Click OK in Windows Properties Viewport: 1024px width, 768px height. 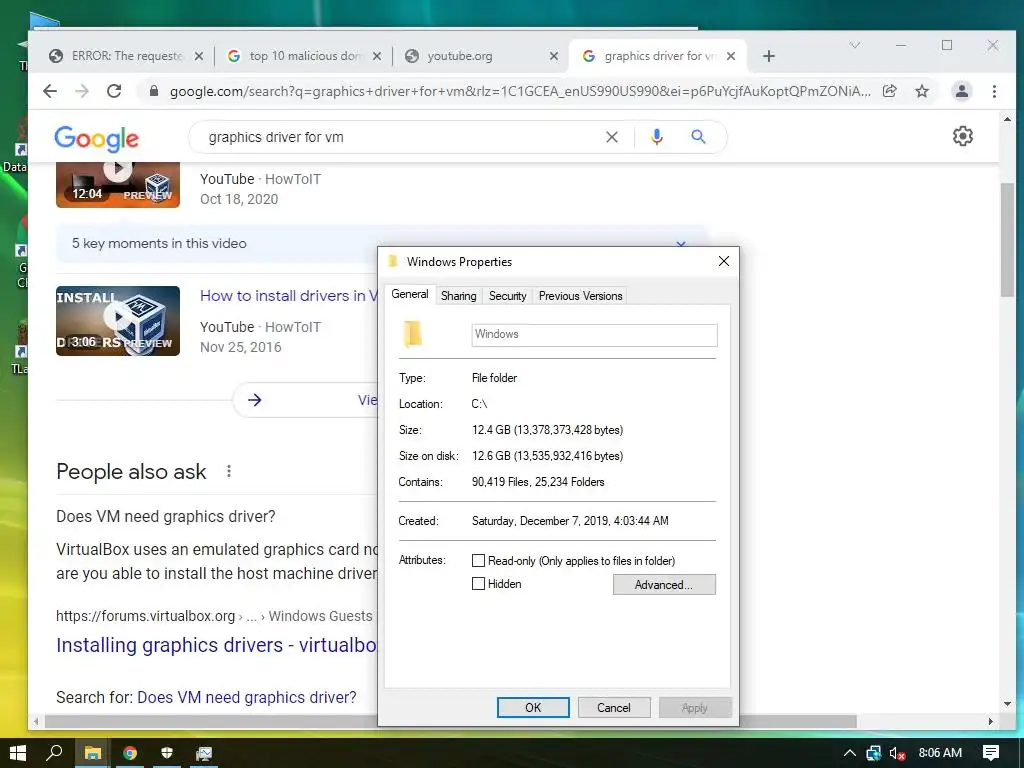coord(533,707)
